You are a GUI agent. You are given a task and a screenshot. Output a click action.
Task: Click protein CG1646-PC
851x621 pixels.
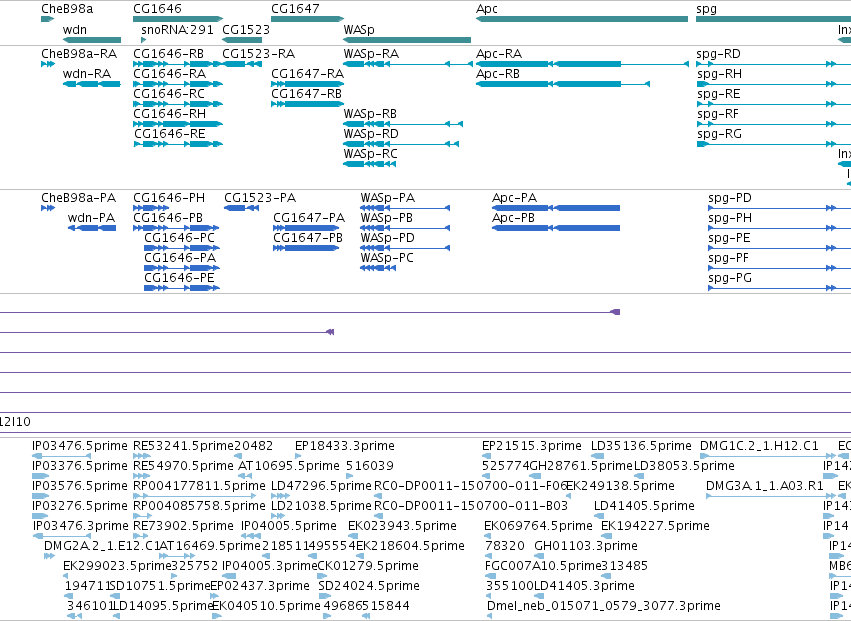pyautogui.click(x=179, y=238)
